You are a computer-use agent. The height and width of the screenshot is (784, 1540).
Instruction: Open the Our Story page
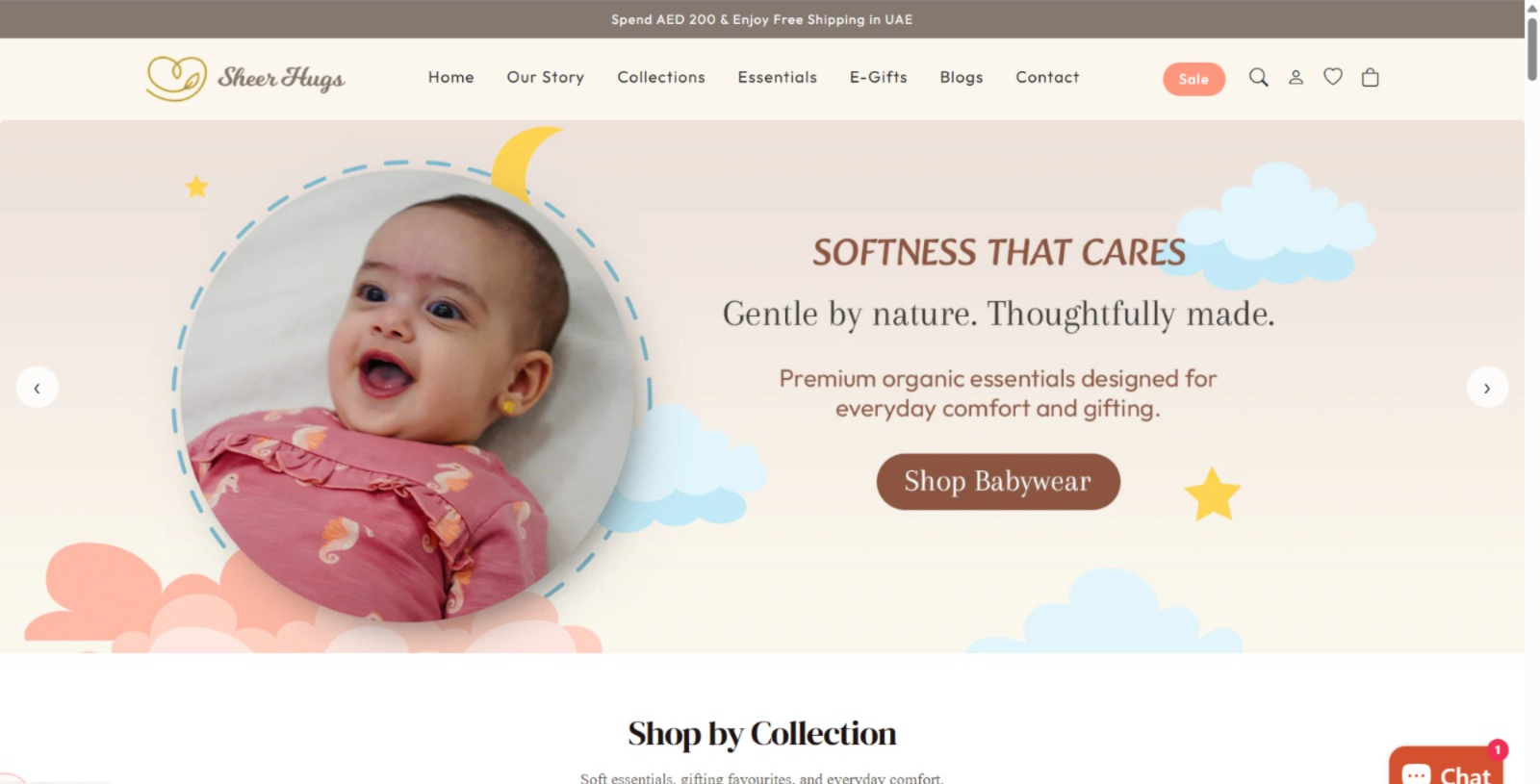click(545, 77)
